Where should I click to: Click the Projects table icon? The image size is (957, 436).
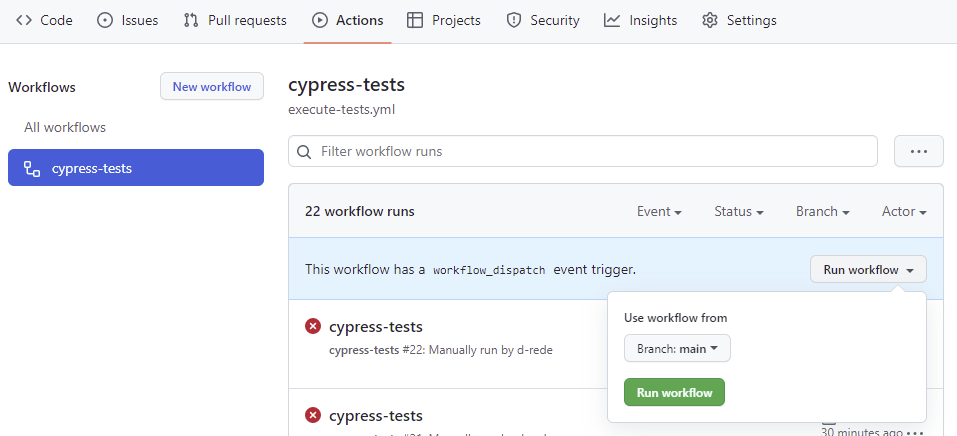point(415,20)
